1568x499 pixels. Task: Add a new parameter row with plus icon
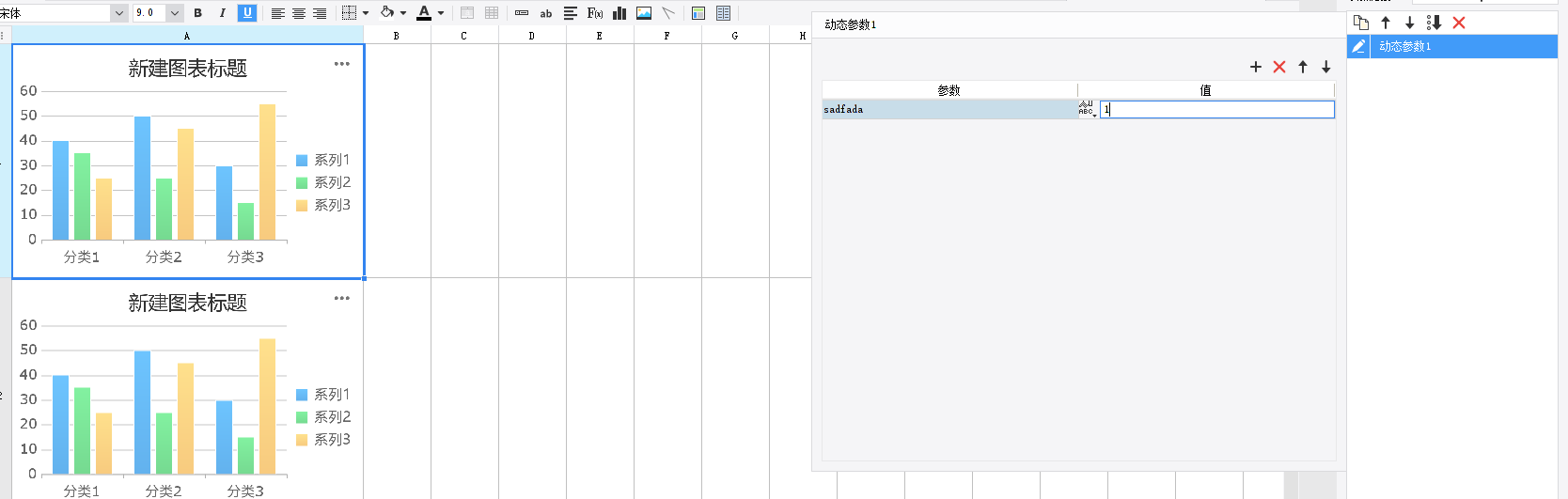pos(1256,67)
